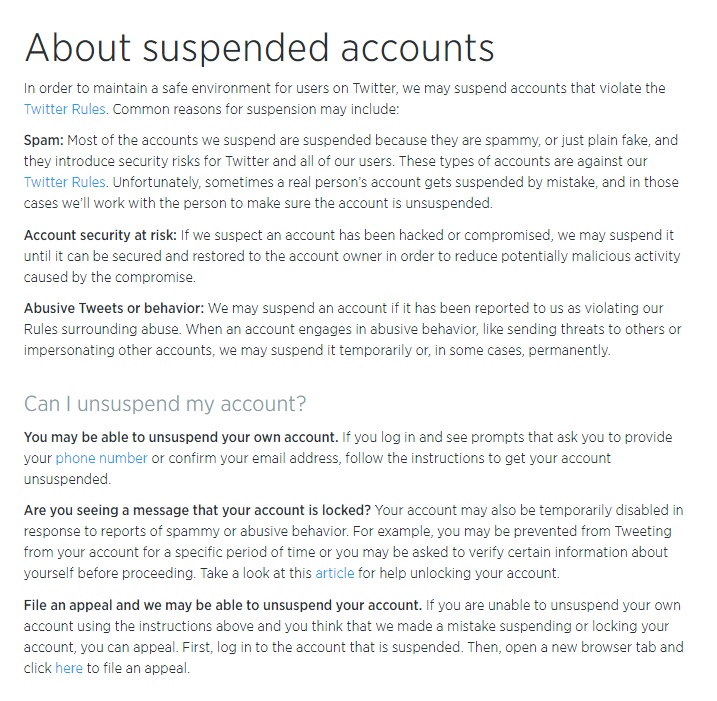717x701 pixels.
Task: Click the word 'unsuspended.' below the phone number link
Action: (66, 479)
